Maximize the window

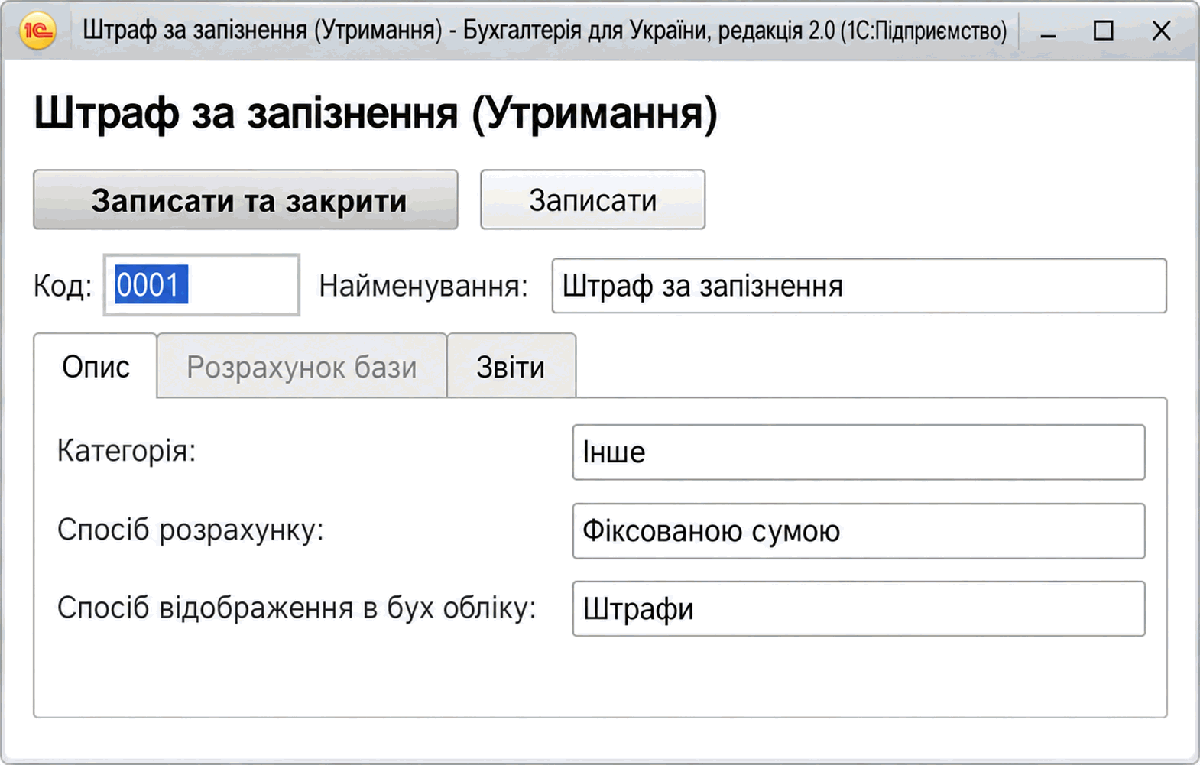click(1103, 31)
